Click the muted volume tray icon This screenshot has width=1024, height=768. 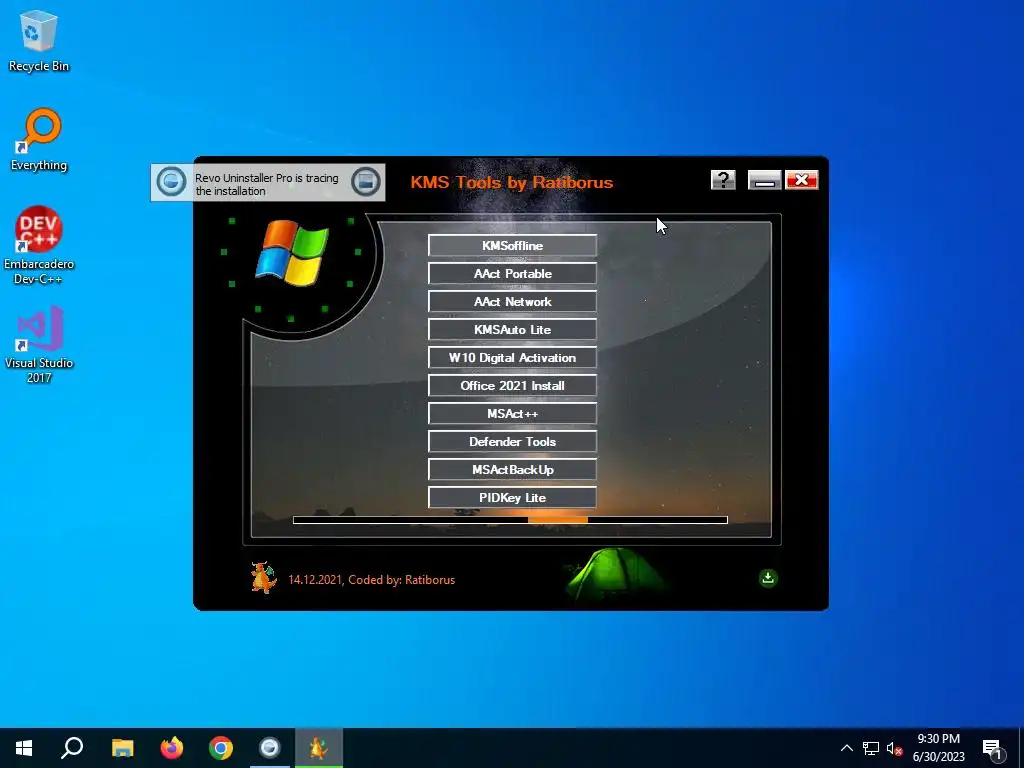(x=894, y=748)
